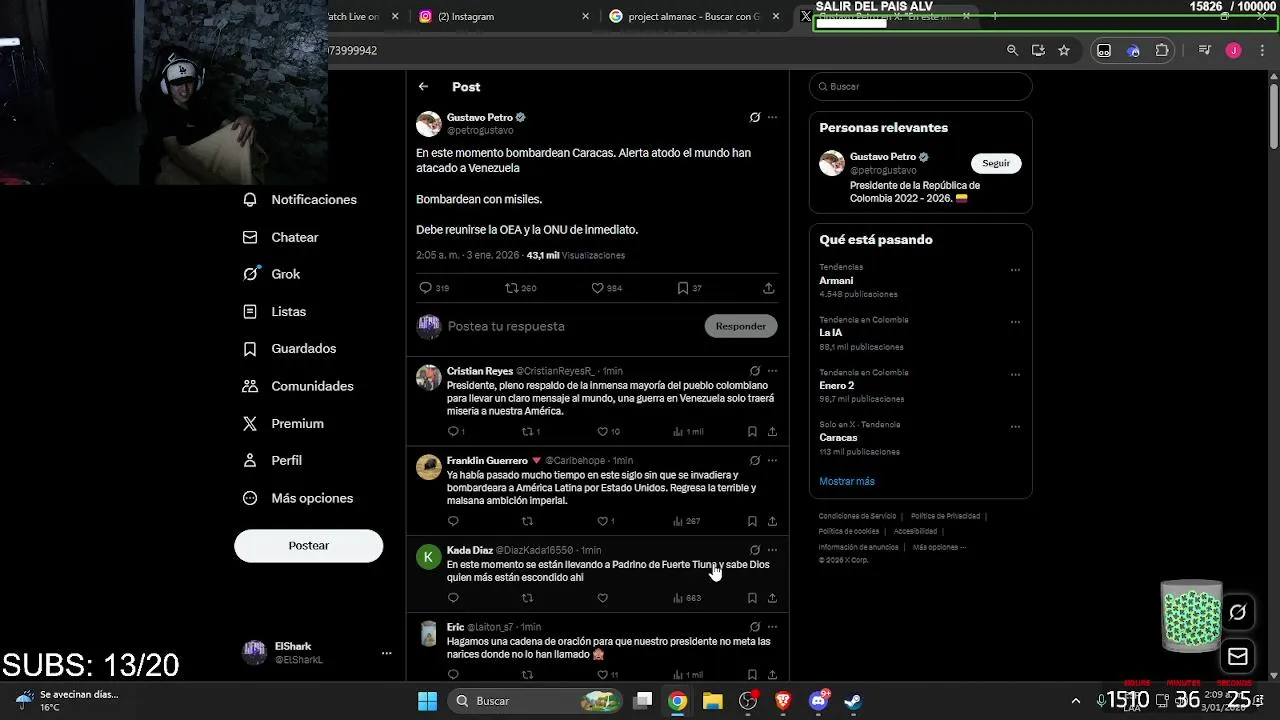Open File Explorer from the taskbar
The image size is (1280, 720).
click(x=712, y=701)
